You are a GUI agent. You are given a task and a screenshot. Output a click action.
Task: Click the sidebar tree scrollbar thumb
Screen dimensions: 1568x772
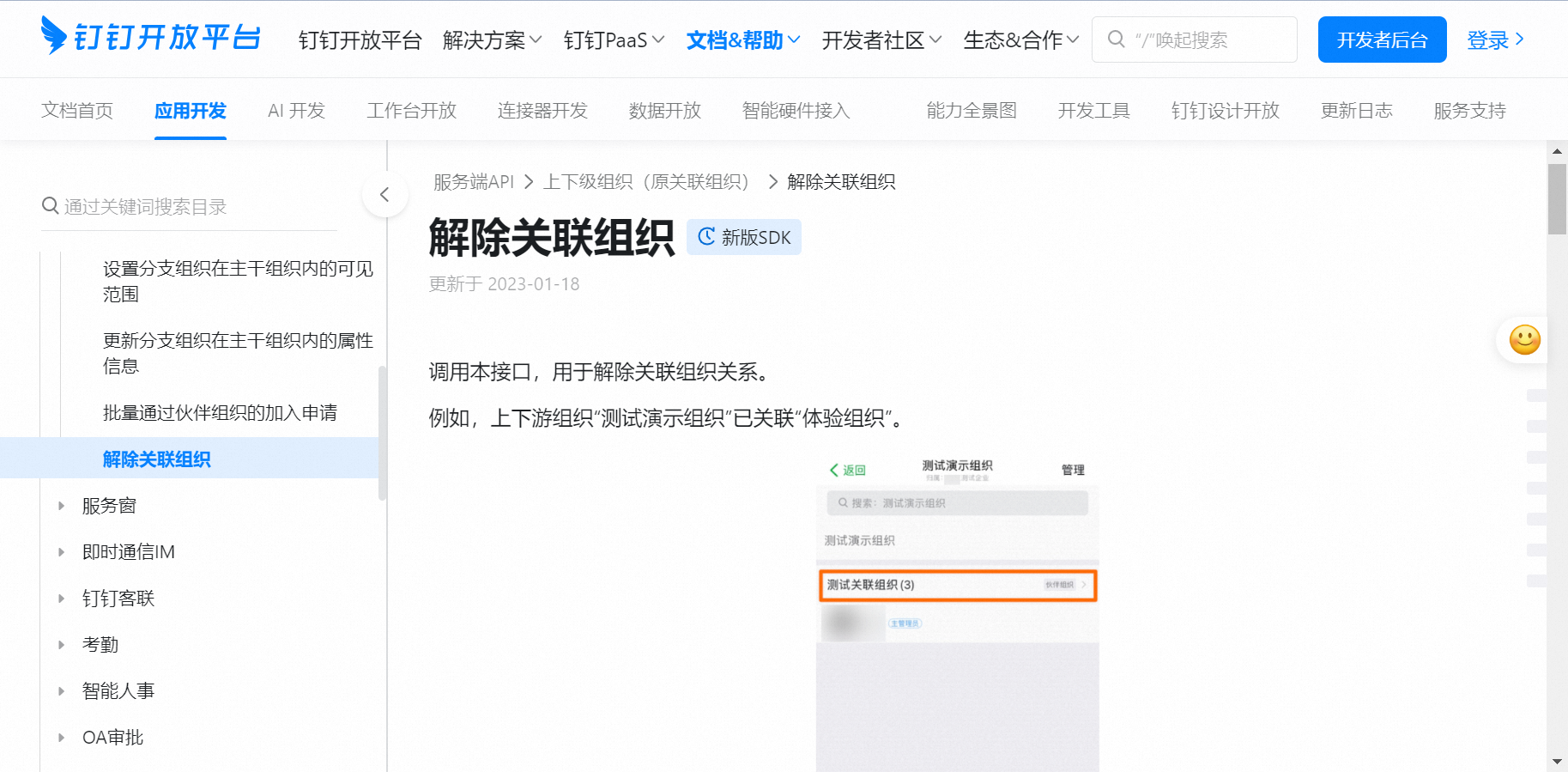[x=382, y=433]
